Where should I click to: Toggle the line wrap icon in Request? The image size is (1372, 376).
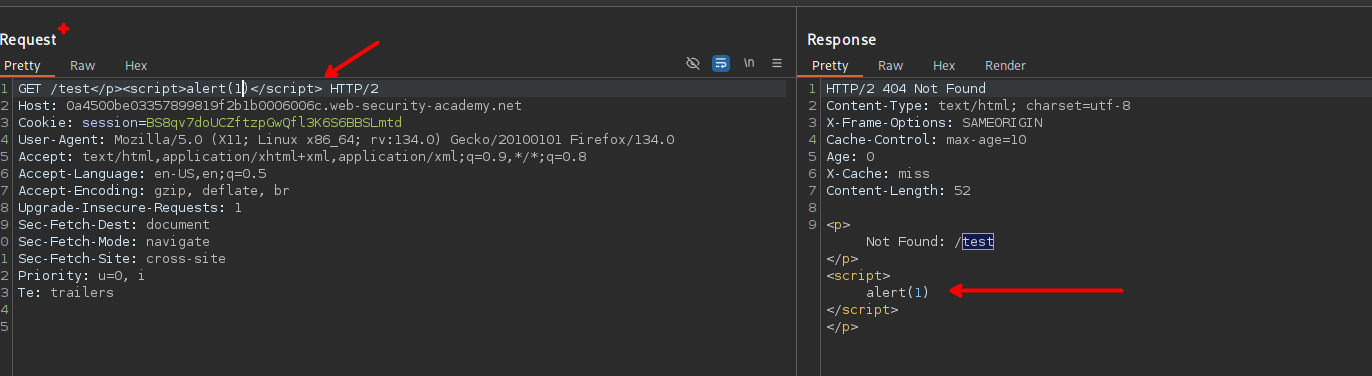point(720,64)
